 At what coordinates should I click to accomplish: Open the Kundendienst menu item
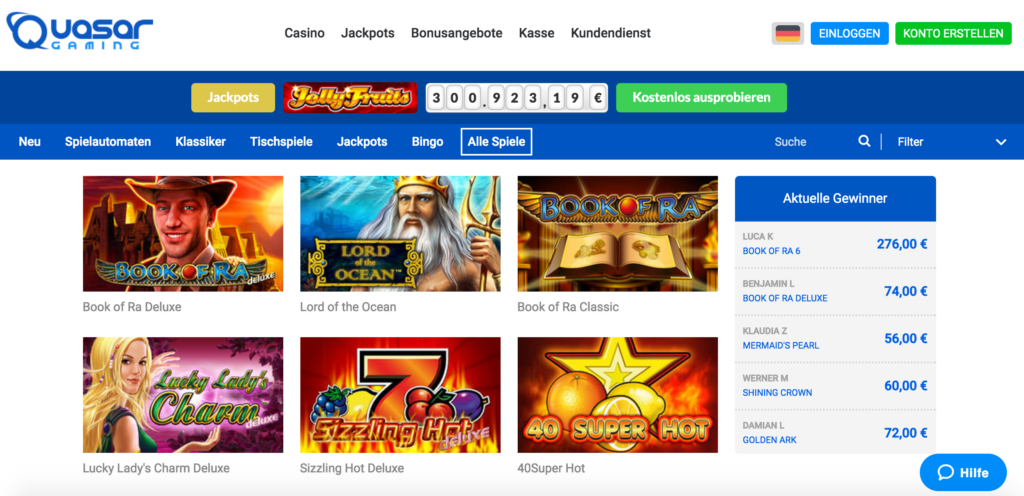tap(611, 33)
